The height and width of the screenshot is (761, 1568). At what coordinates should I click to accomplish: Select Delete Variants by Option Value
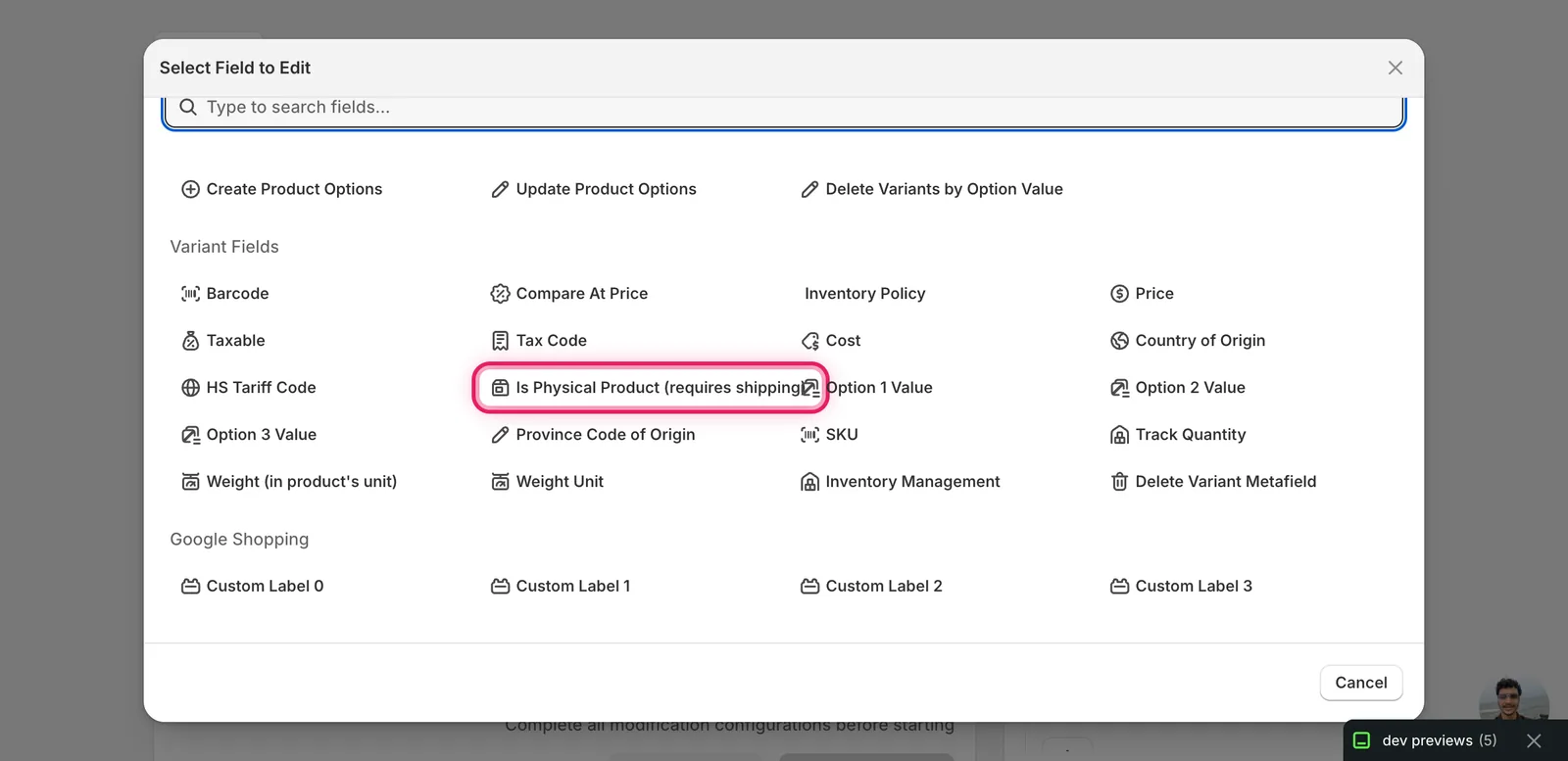(932, 189)
